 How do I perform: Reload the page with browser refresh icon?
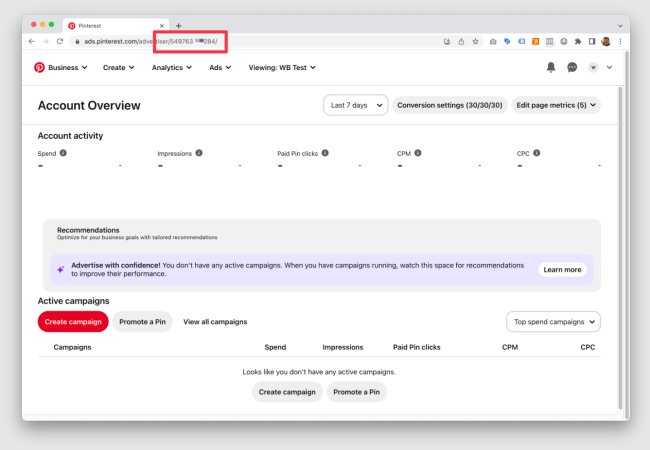click(x=60, y=41)
